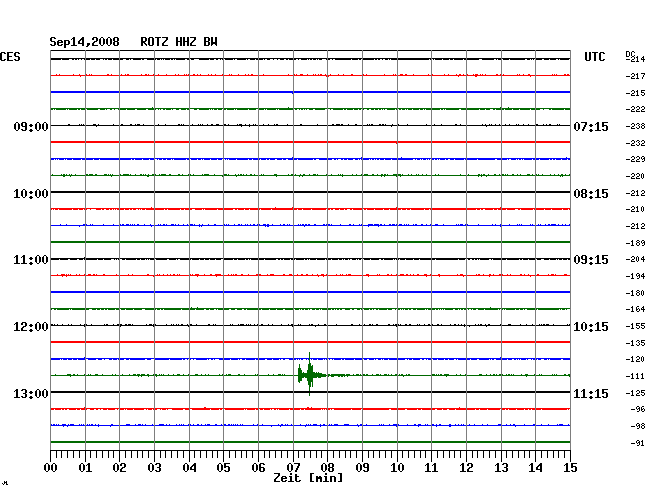
Task: Click the 09:00 local time label
Action: [x=31, y=126]
